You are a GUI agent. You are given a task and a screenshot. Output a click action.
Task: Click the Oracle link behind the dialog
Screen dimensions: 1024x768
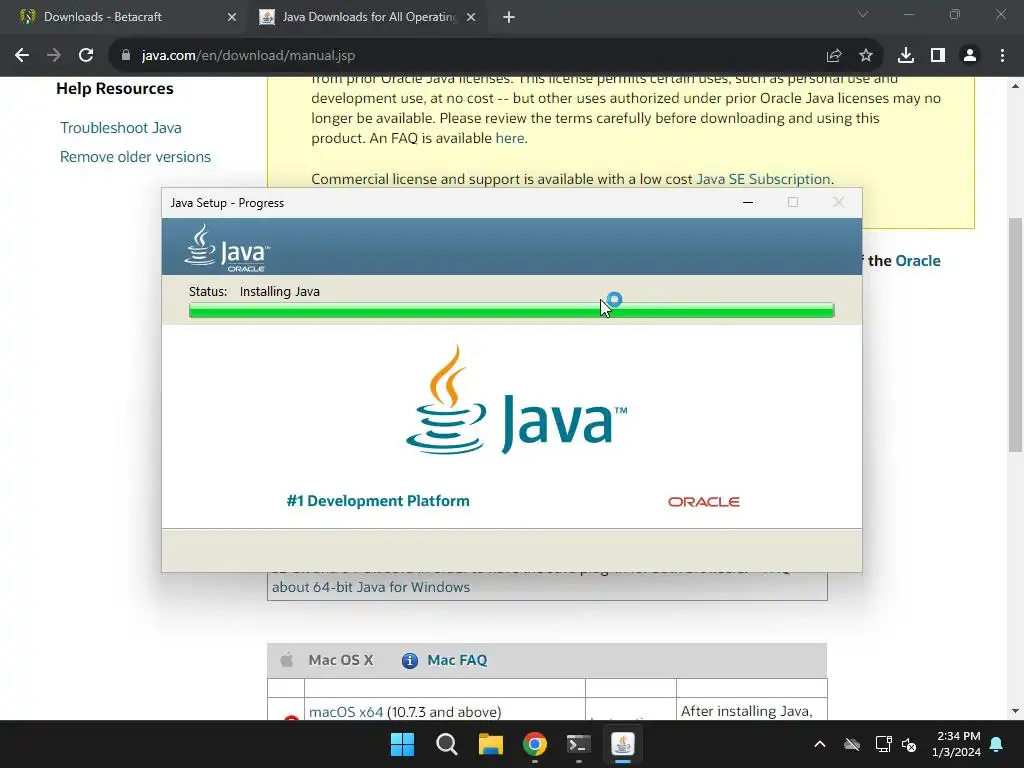click(x=918, y=261)
